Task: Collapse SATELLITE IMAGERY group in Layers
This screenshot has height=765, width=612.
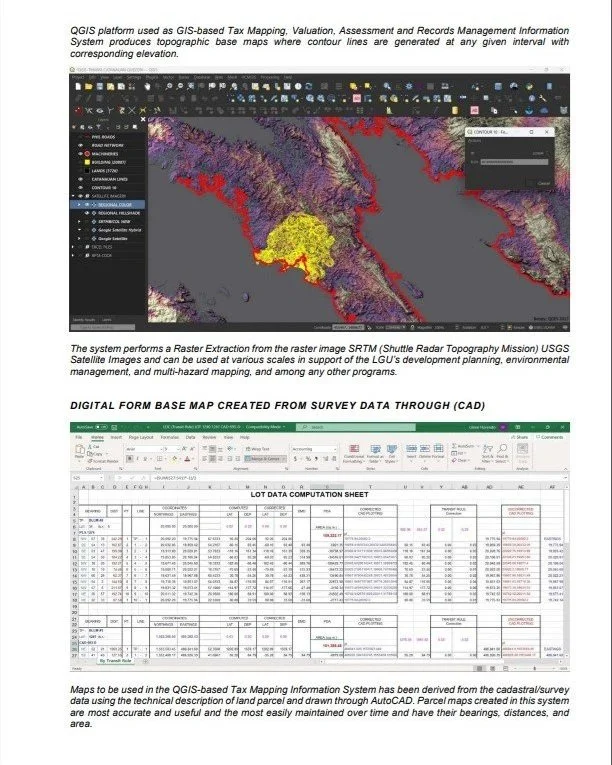Action: click(x=74, y=196)
